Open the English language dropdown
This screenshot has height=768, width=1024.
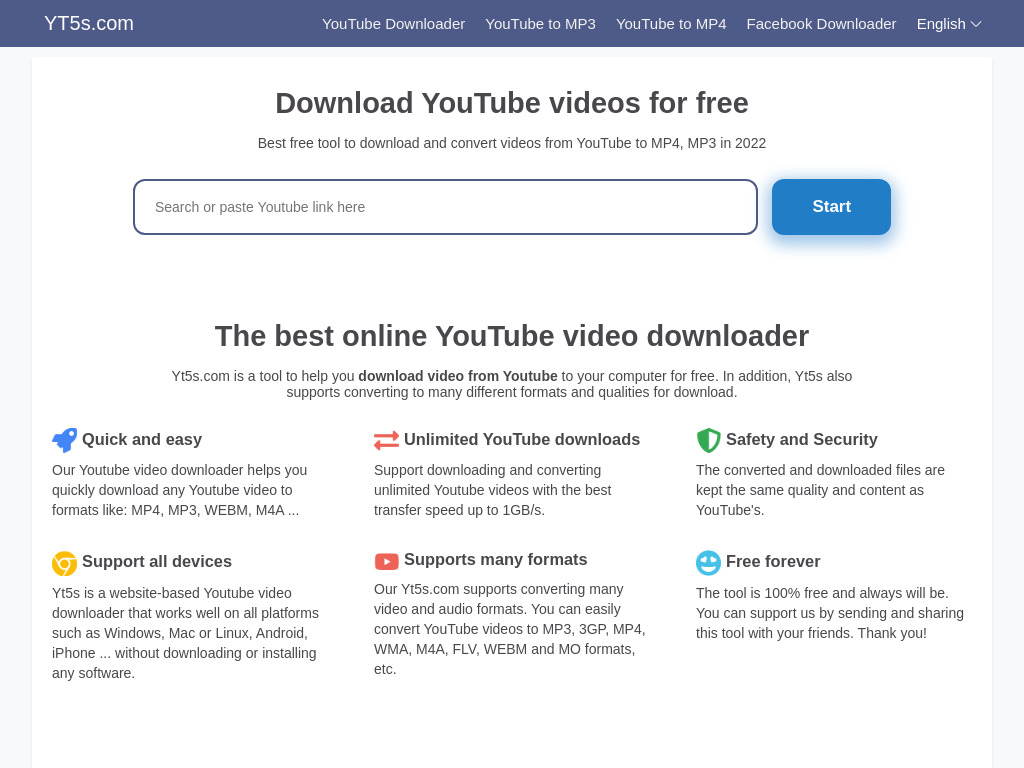coord(949,24)
